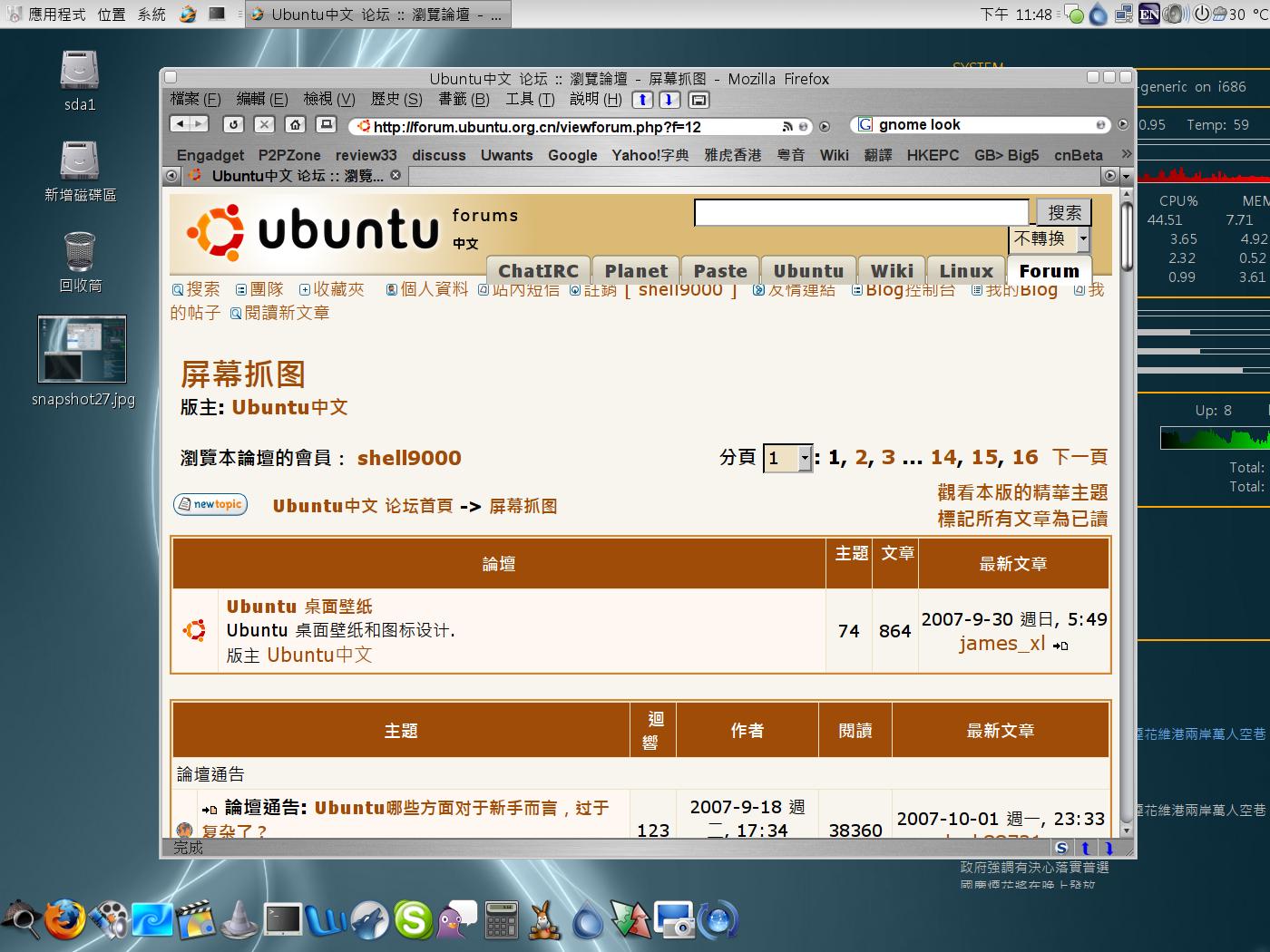Open the film clapperboard icon in dock
The image size is (1270, 952).
[x=196, y=919]
